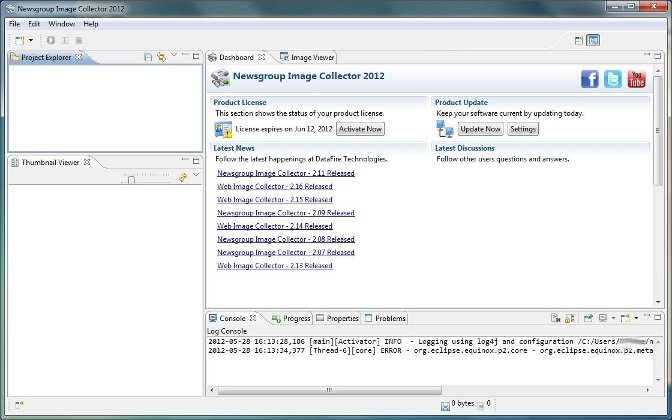Click the Thumbnail Viewer size slider handle
The height and width of the screenshot is (420, 672).
click(132, 180)
